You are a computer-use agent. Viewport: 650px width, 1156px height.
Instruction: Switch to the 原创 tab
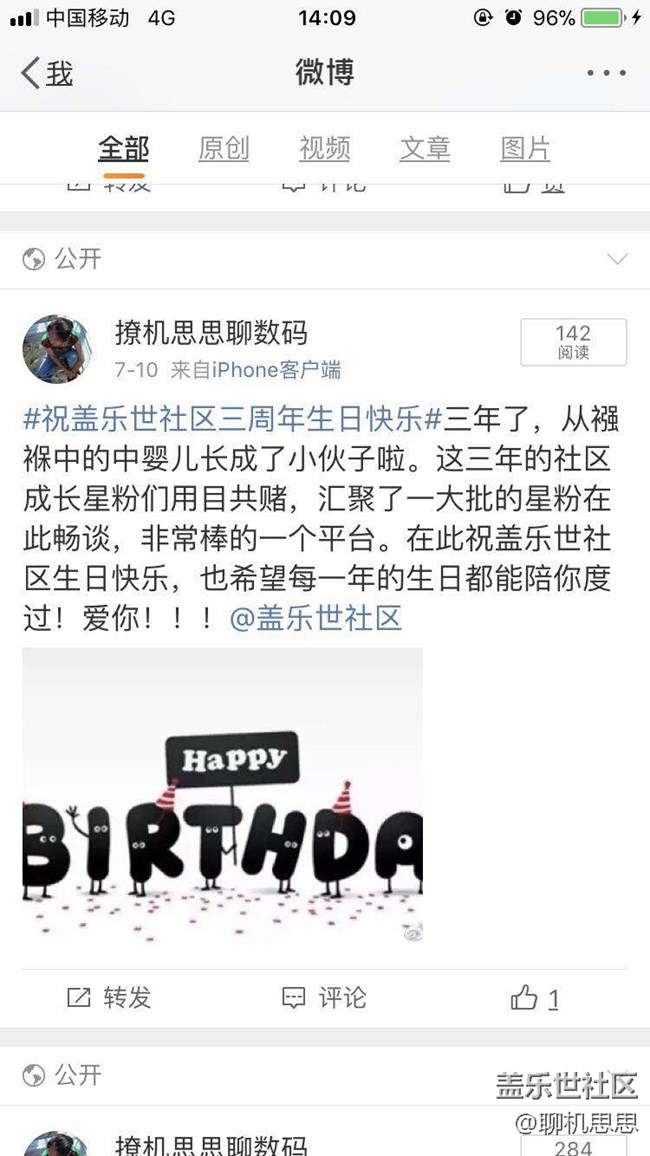(x=223, y=149)
